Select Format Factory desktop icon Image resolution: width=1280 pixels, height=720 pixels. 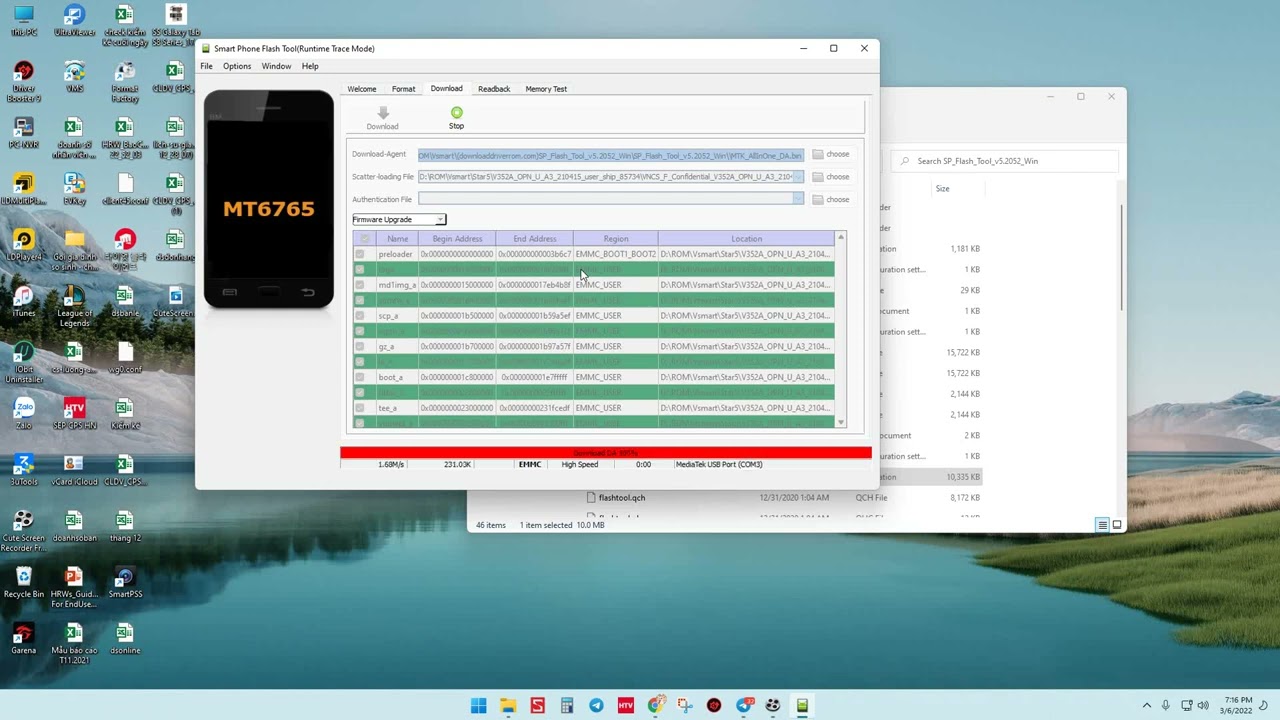(125, 82)
